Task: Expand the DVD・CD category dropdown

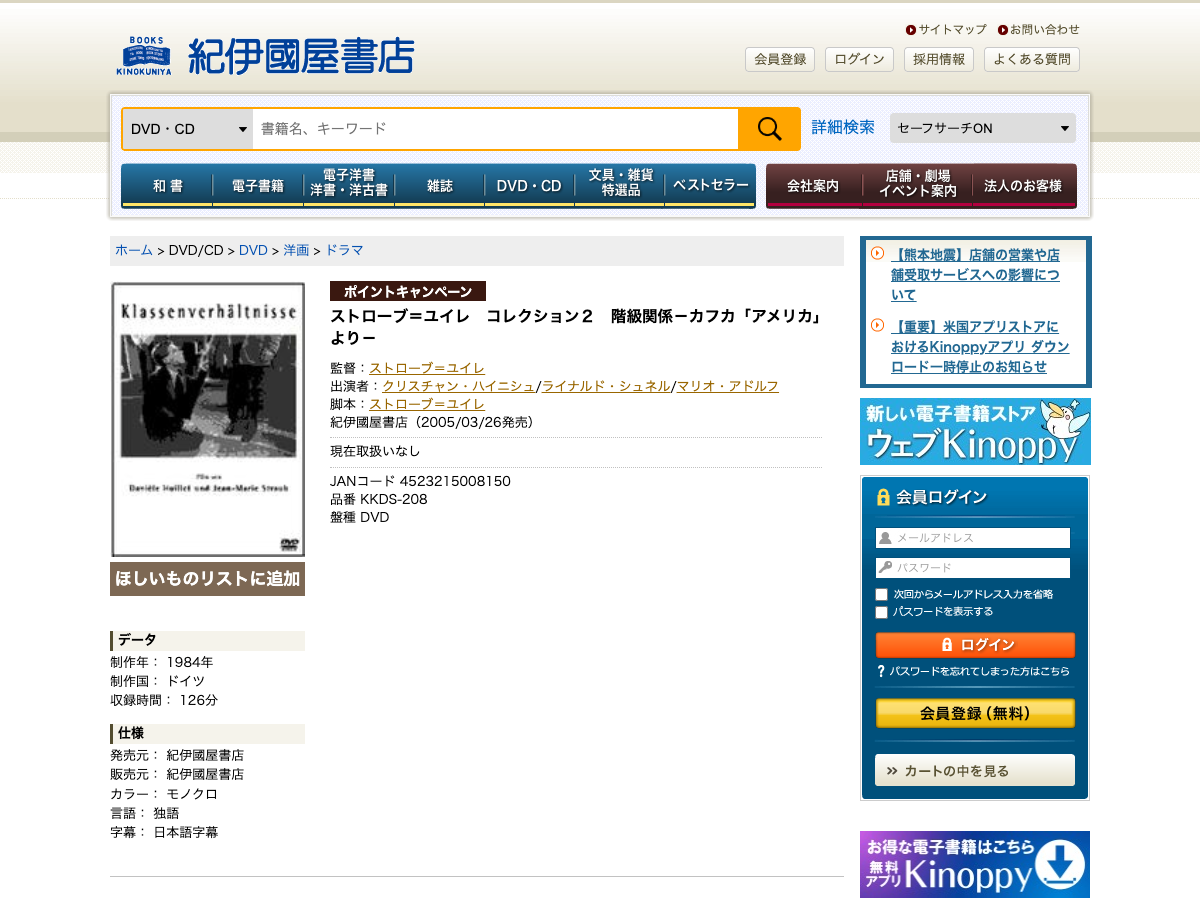Action: click(x=188, y=129)
